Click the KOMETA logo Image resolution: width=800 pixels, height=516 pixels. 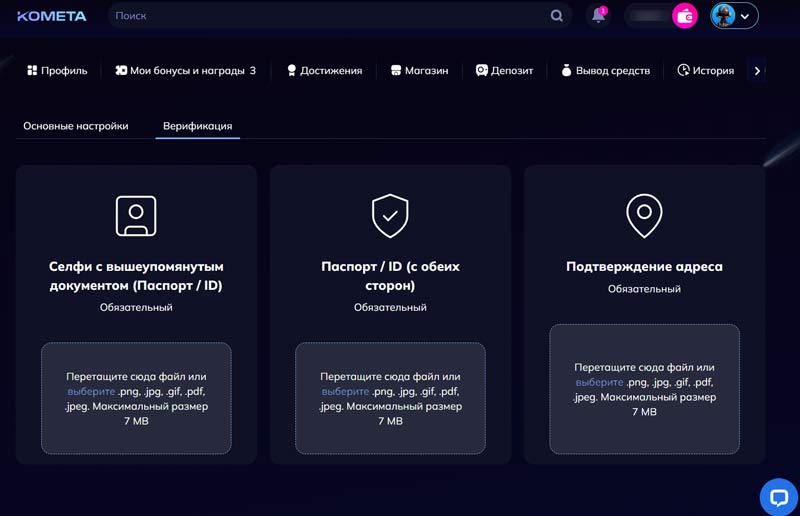[x=51, y=16]
